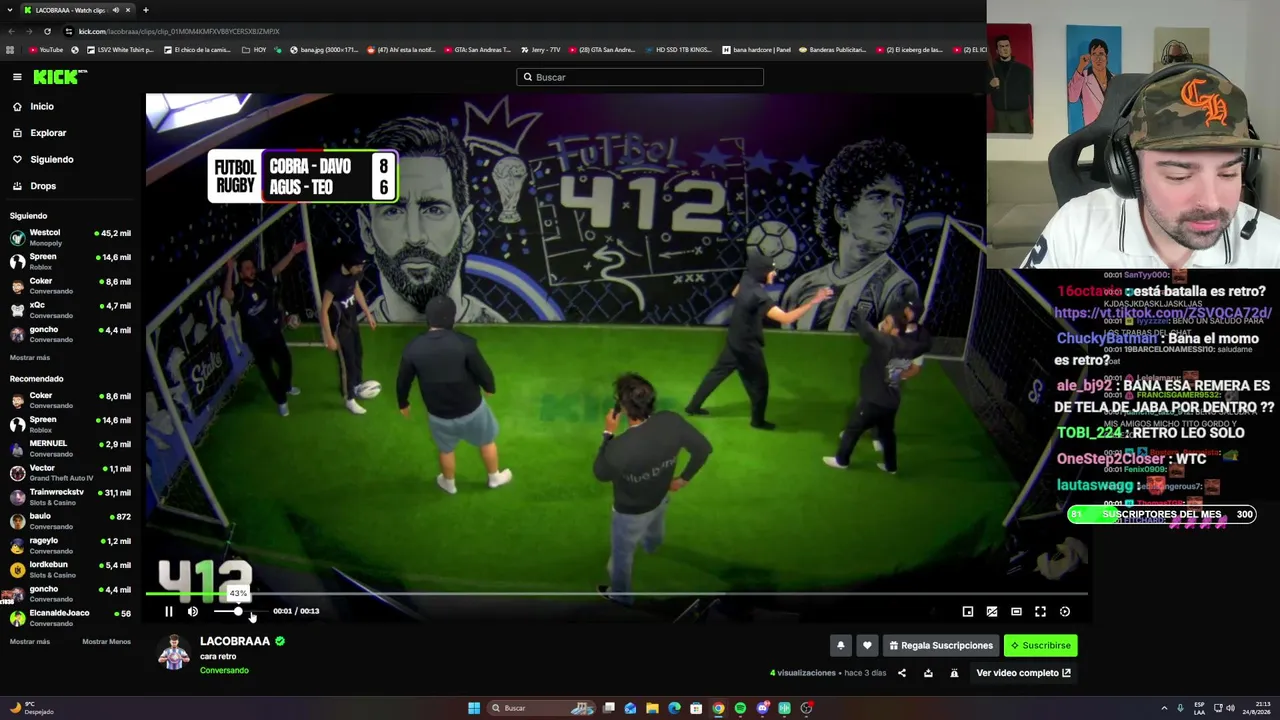Open the Conversando category link
The height and width of the screenshot is (720, 1280).
pyautogui.click(x=224, y=670)
